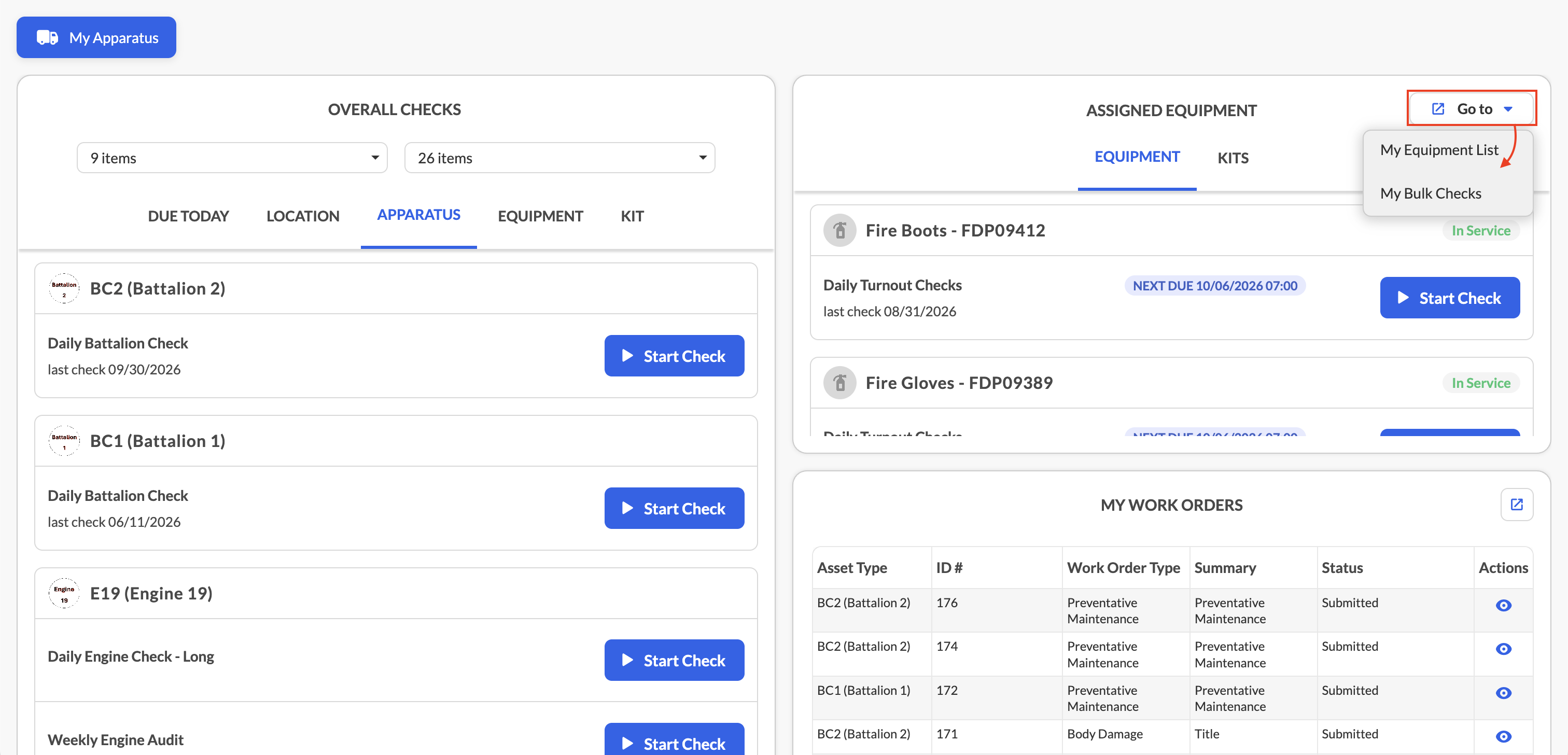View work order 171 eye icon
The width and height of the screenshot is (1568, 755).
(1503, 737)
